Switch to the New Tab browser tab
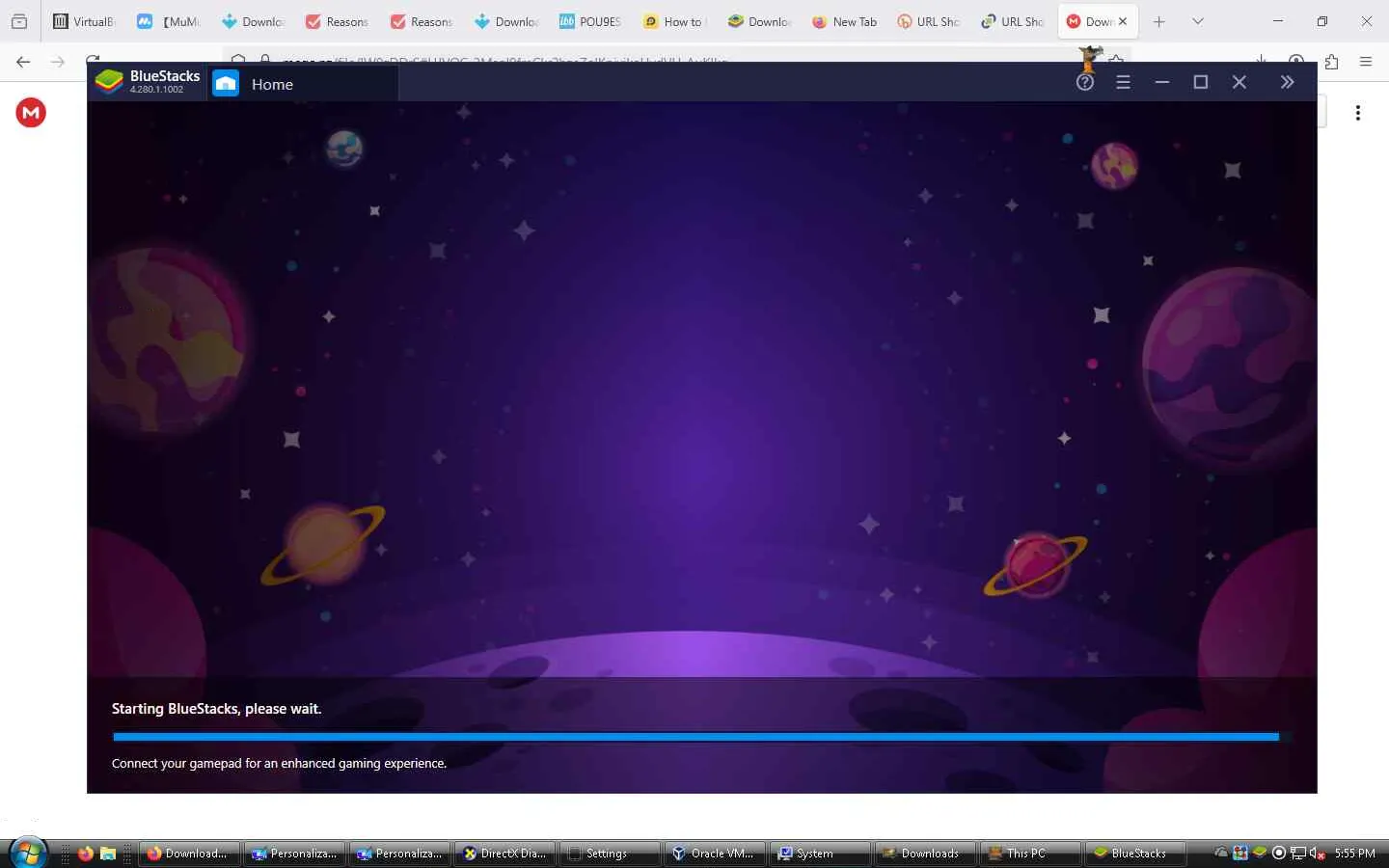Viewport: 1389px width, 868px height. (x=845, y=21)
